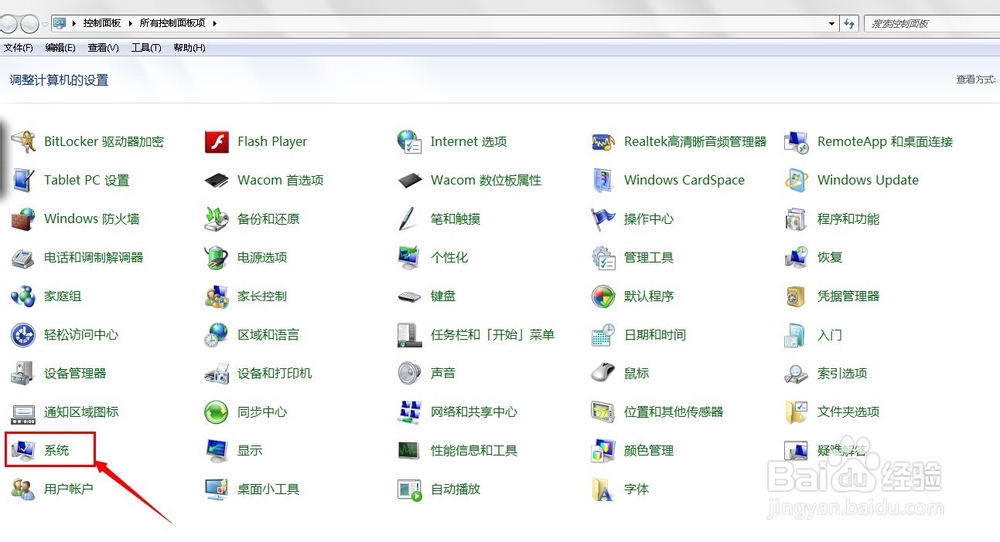Open the 用户帐户 link
The image size is (1000, 542).
(x=68, y=489)
